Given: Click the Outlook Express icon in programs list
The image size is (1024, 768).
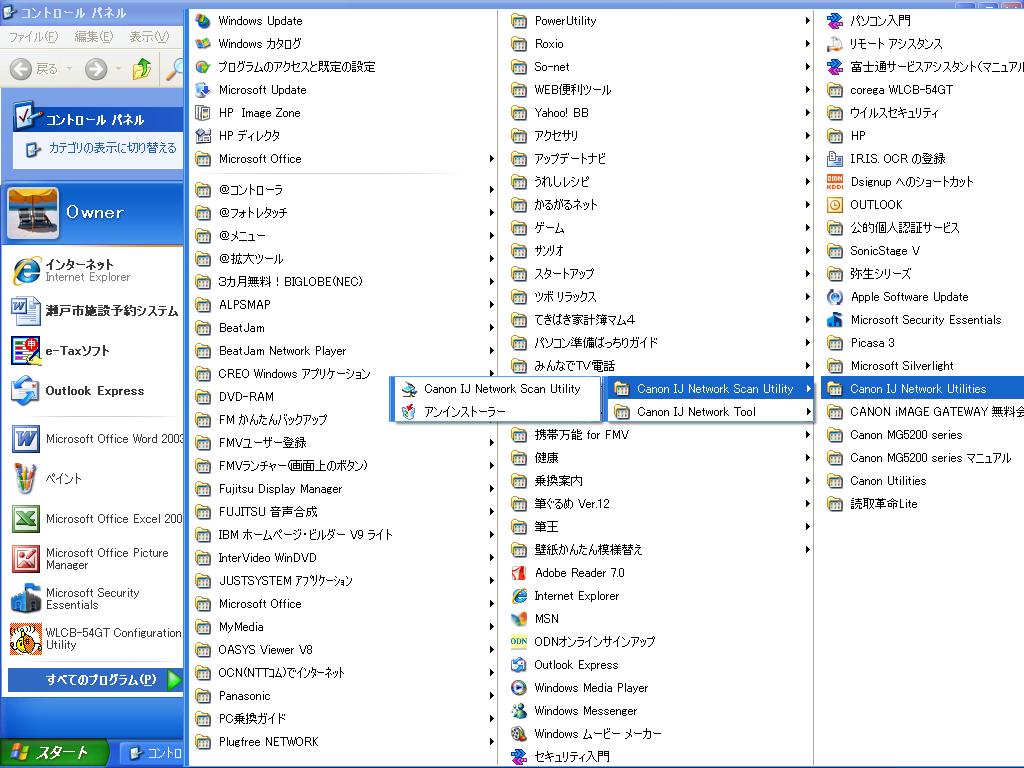Looking at the screenshot, I should 519,665.
